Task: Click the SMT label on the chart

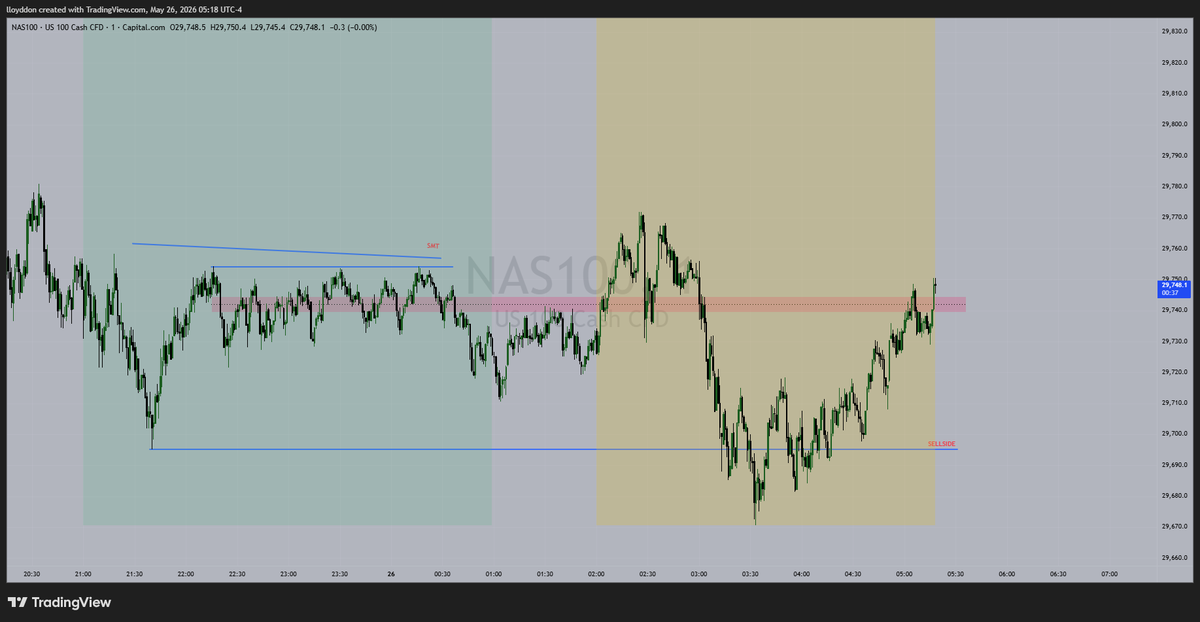Action: (433, 245)
